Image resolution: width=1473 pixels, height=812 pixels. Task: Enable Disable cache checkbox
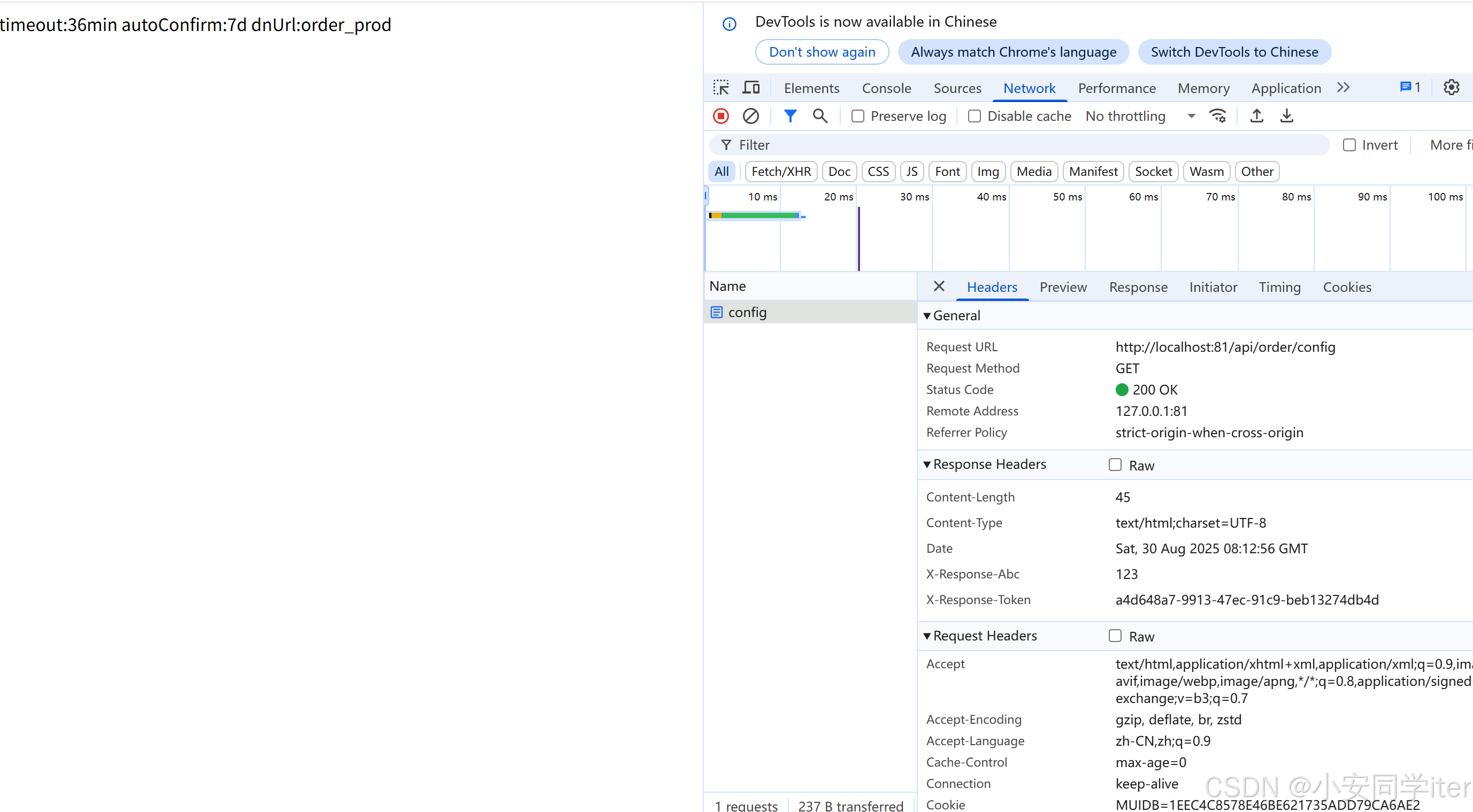(x=975, y=116)
